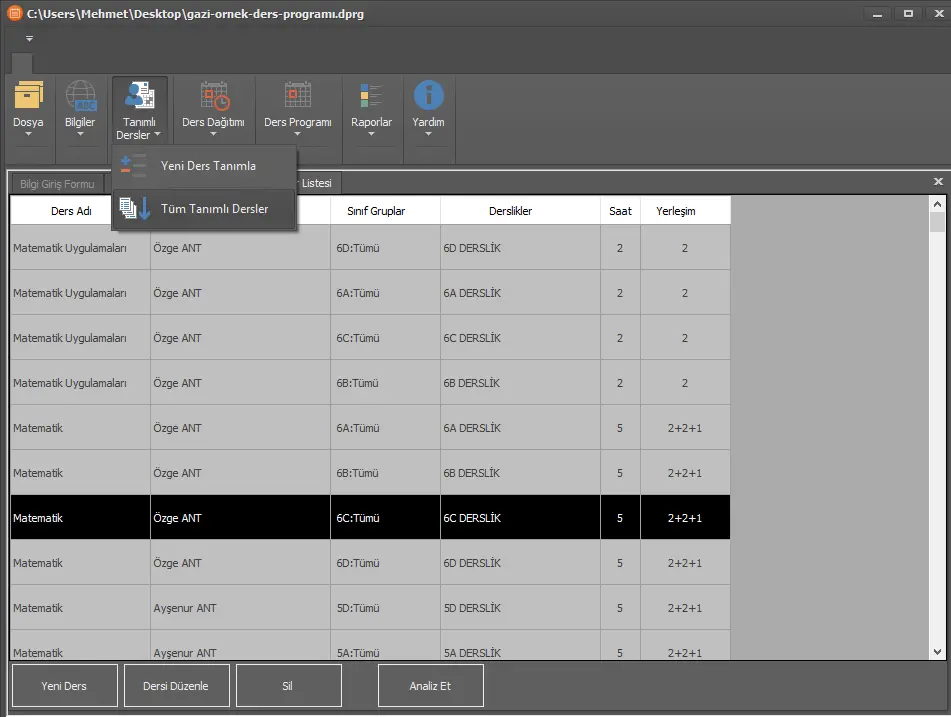951x717 pixels.
Task: Close the lesson list panel with X
Action: click(x=938, y=182)
